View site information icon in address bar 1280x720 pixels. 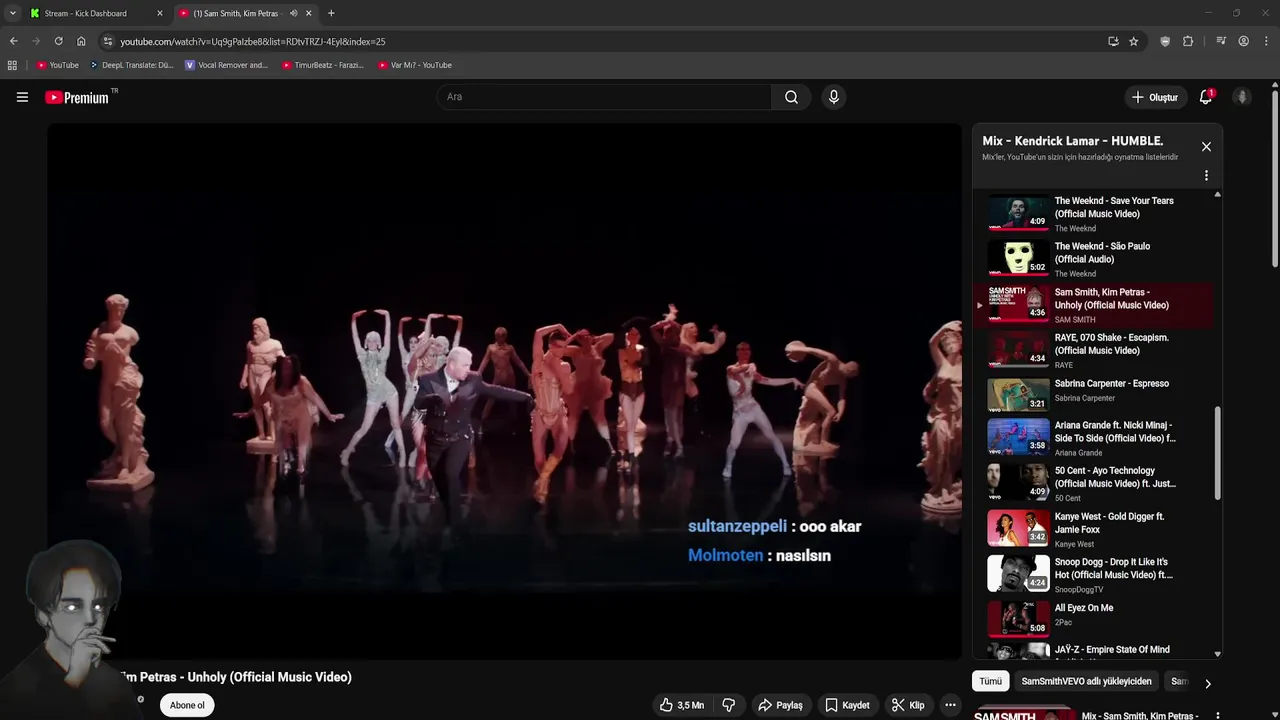coord(108,41)
